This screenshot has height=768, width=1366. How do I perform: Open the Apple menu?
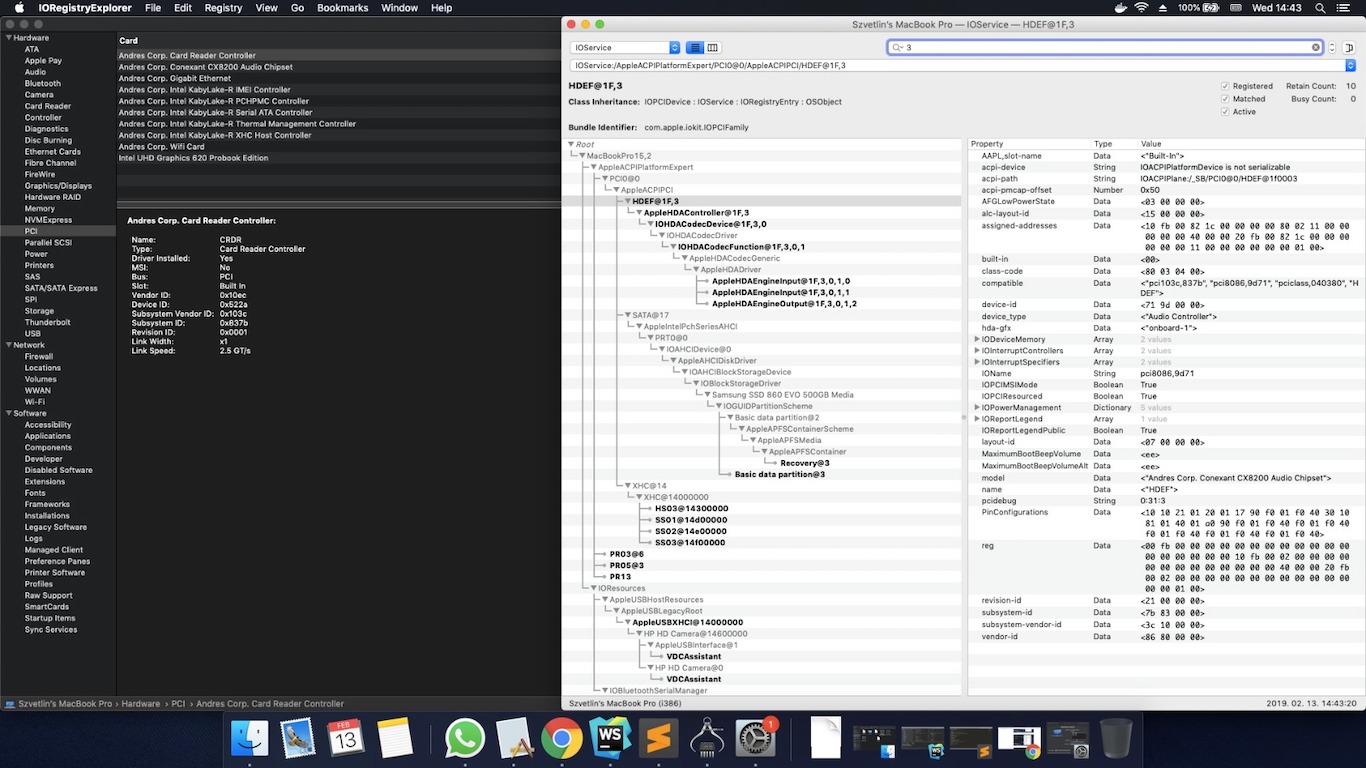coord(19,8)
